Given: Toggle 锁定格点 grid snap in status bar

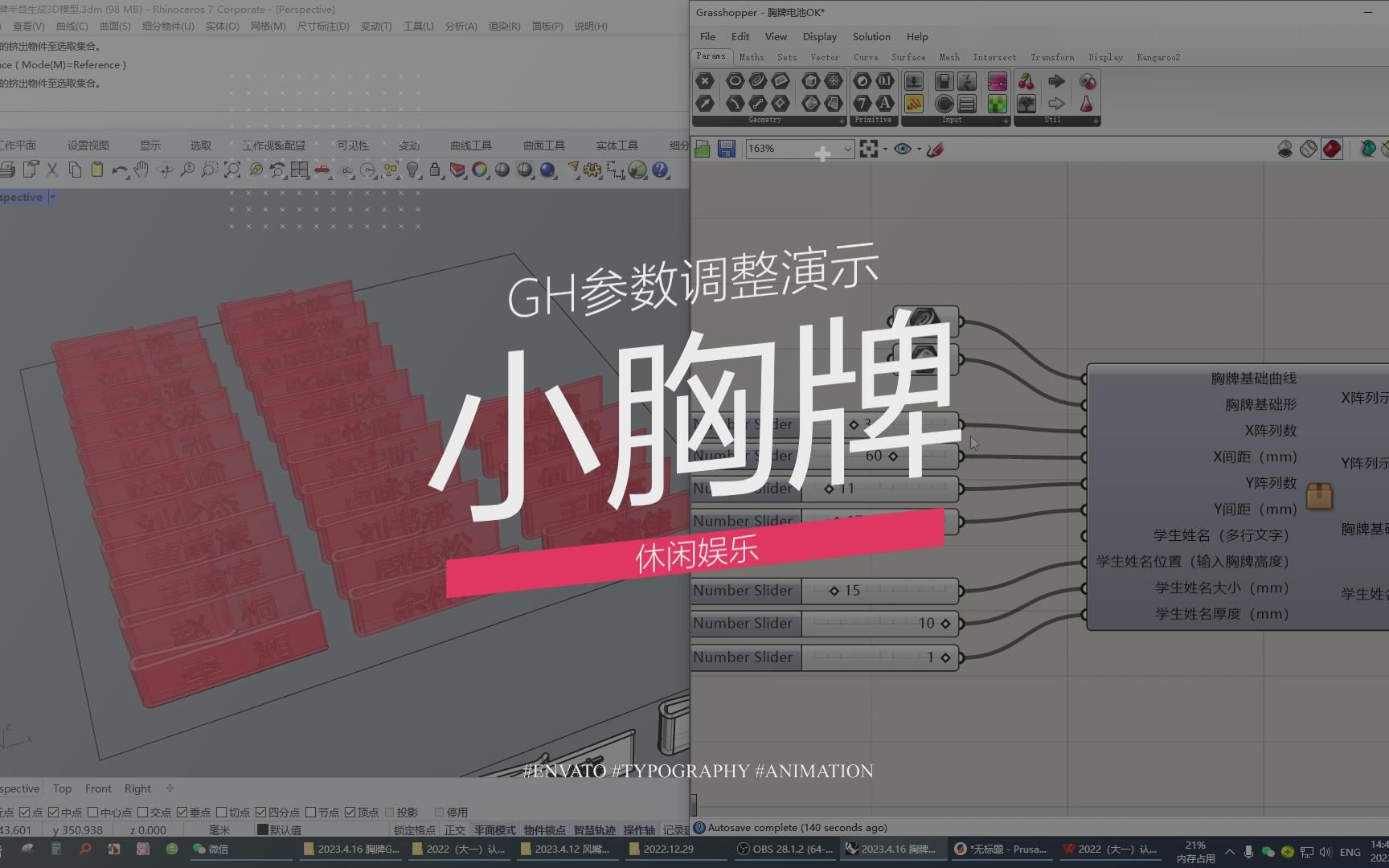Looking at the screenshot, I should (415, 830).
